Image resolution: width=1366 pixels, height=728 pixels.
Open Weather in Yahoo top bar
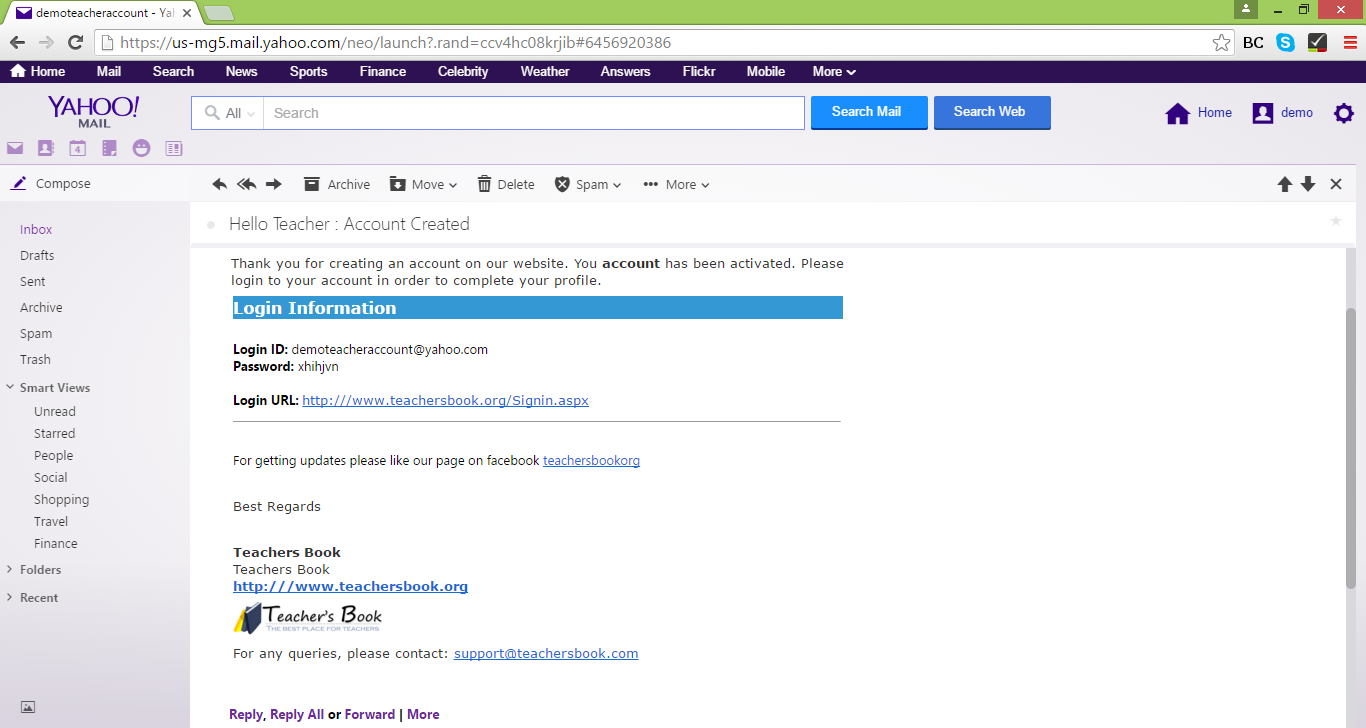point(545,71)
